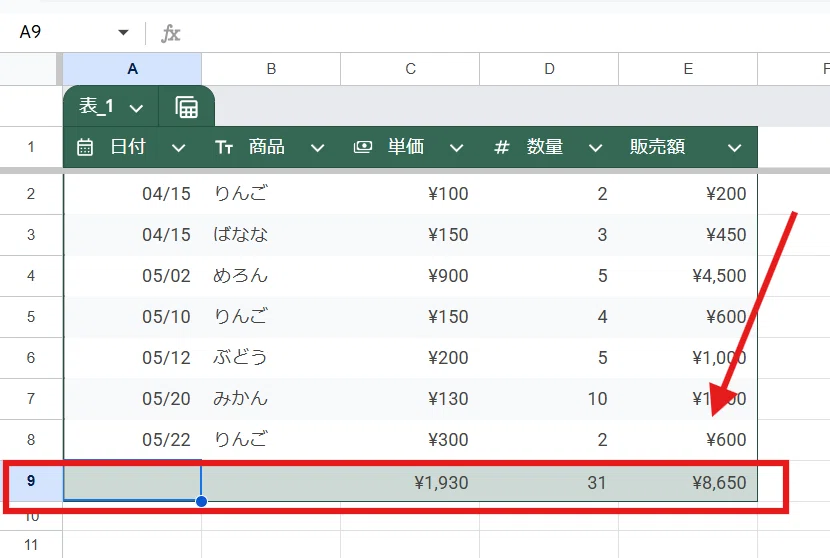The height and width of the screenshot is (558, 830).
Task: Click the みかん product cell
Action: 271,398
